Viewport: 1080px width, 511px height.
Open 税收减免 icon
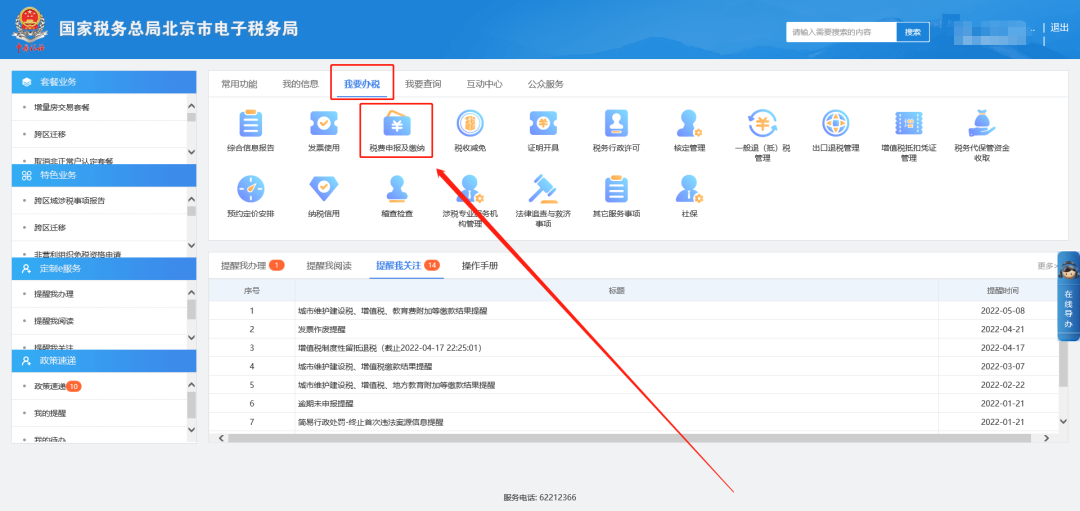[x=469, y=125]
